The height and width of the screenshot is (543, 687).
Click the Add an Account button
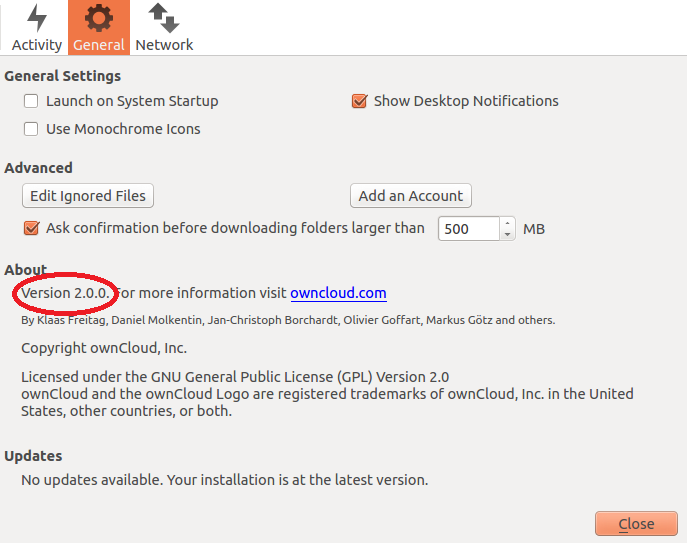(x=411, y=195)
